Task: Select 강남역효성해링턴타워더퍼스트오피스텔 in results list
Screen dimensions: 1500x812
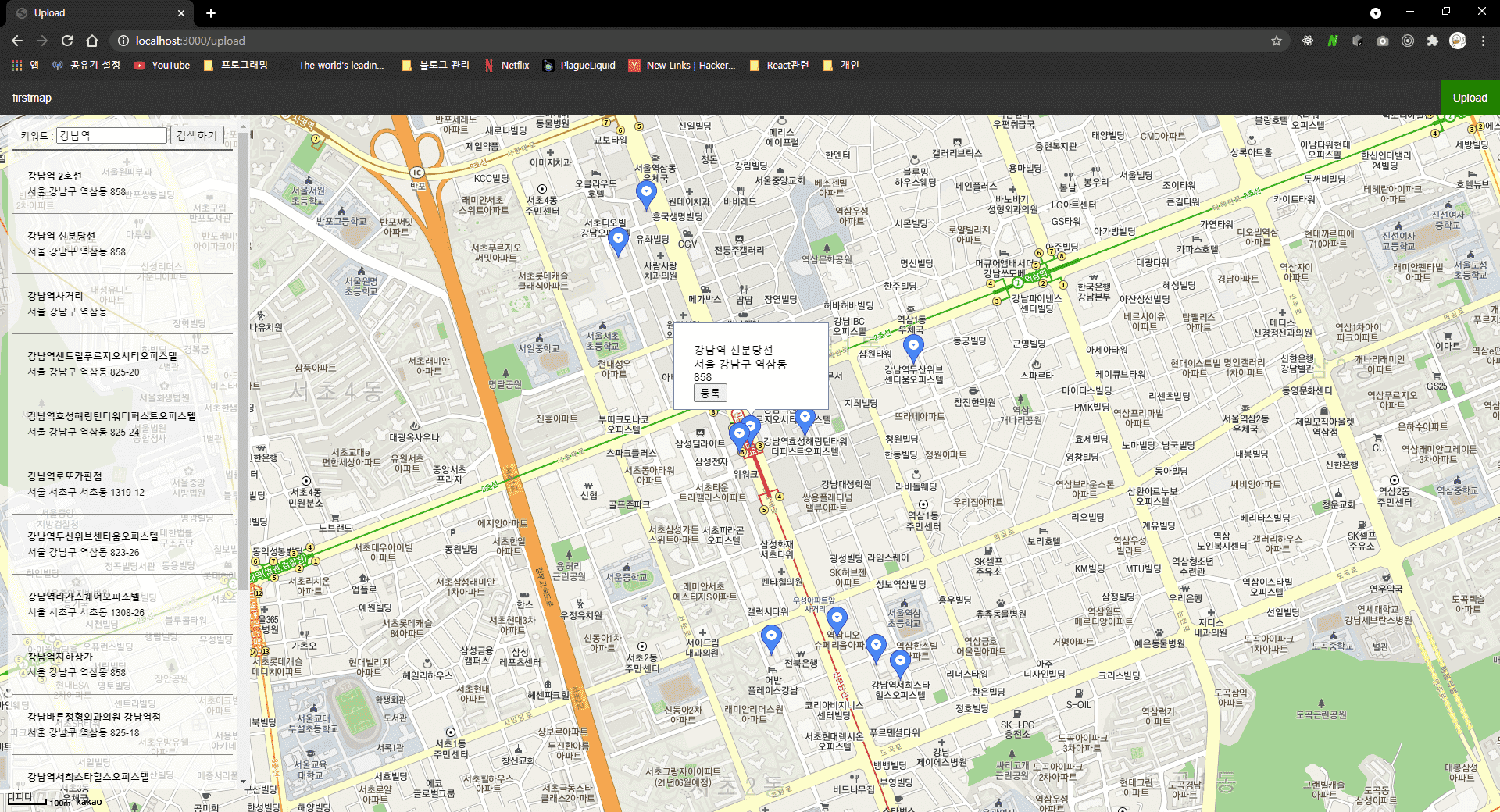Action: (121, 424)
